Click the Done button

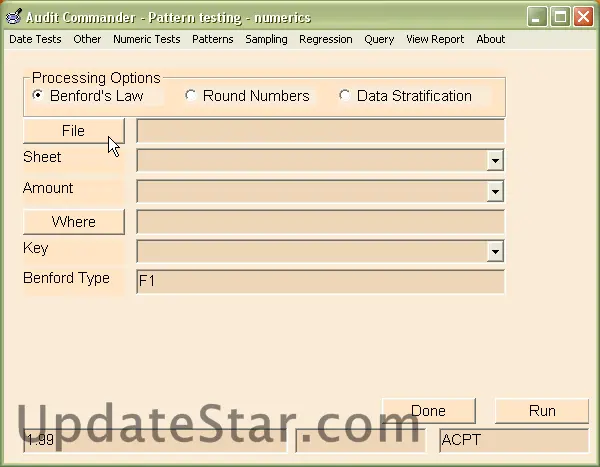429,411
